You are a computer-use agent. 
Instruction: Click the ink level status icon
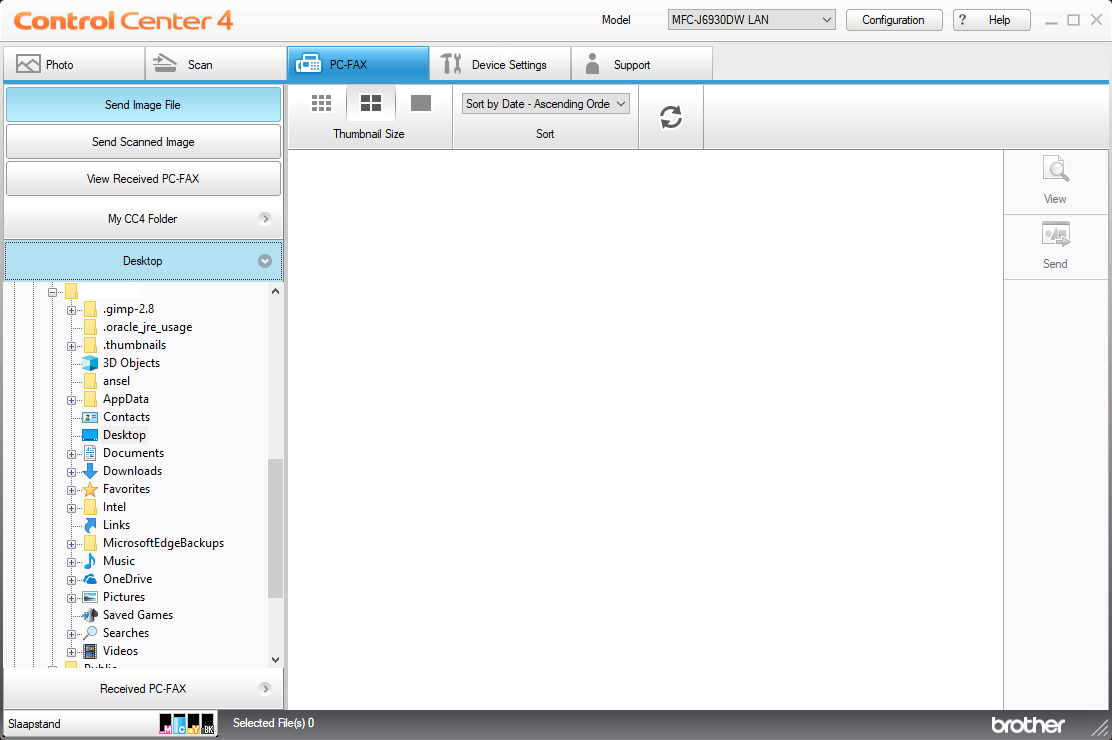click(x=187, y=724)
